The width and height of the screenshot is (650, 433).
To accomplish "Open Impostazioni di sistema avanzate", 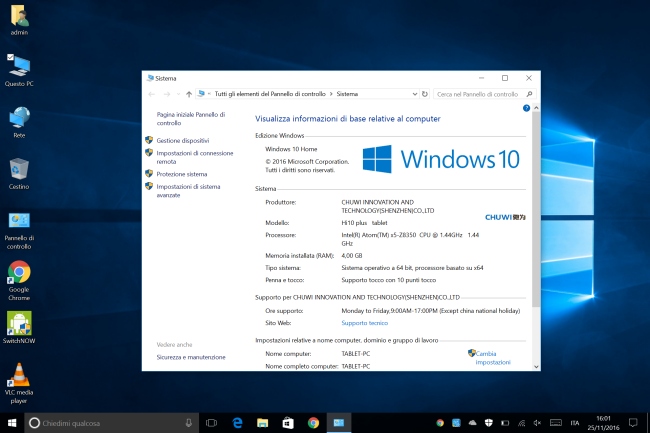I will 188,191.
